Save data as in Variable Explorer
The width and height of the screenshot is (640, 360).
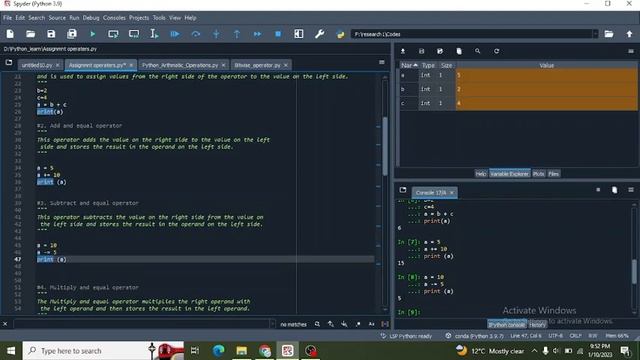pyautogui.click(x=440, y=51)
